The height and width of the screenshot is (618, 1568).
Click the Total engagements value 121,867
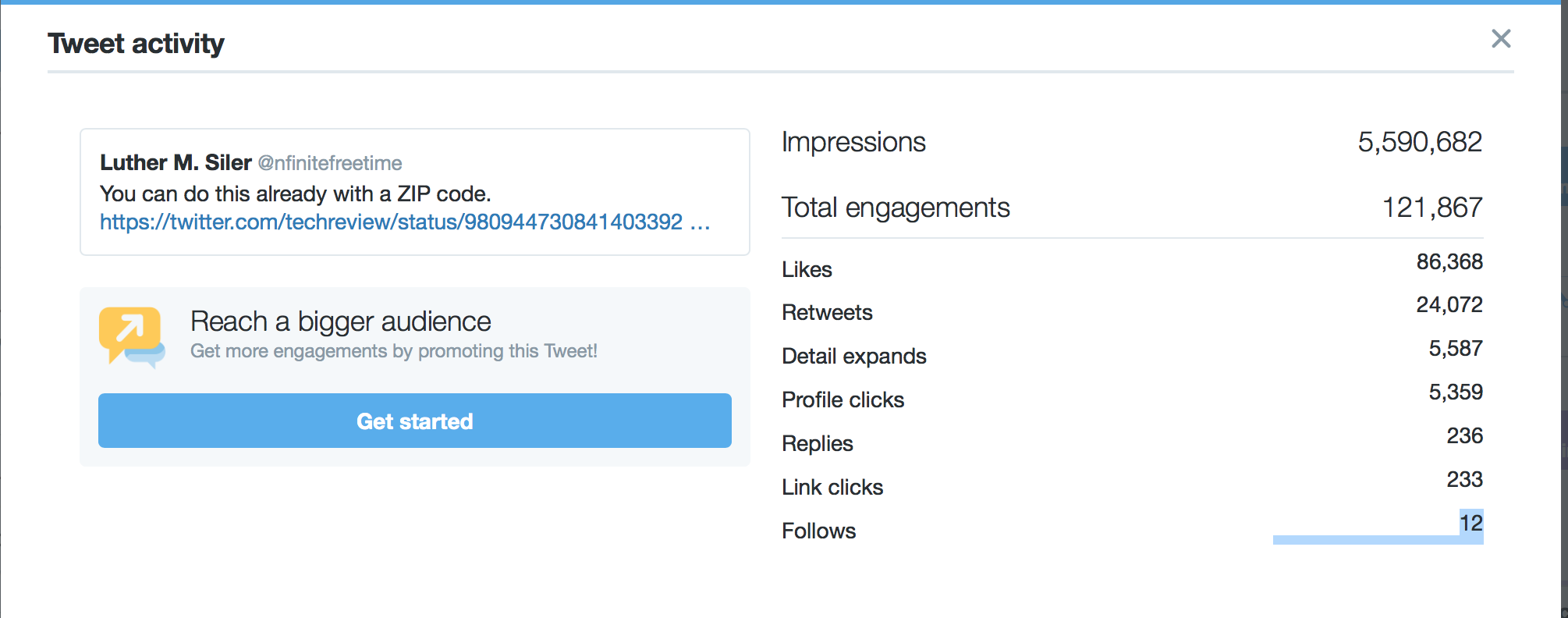[1431, 208]
